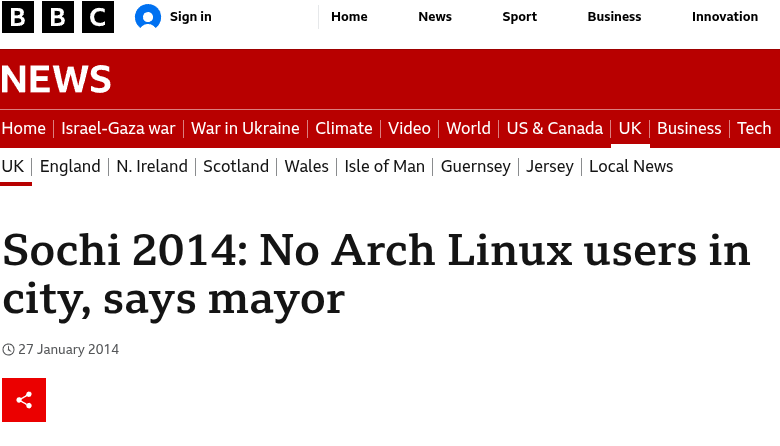This screenshot has height=446, width=780.
Task: Open Business in the top black navigation
Action: point(614,17)
